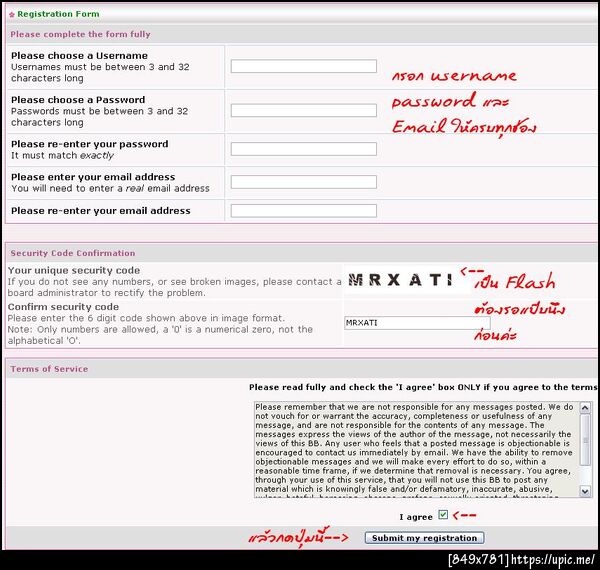
Task: Click the MRXATI security code image
Action: (400, 280)
